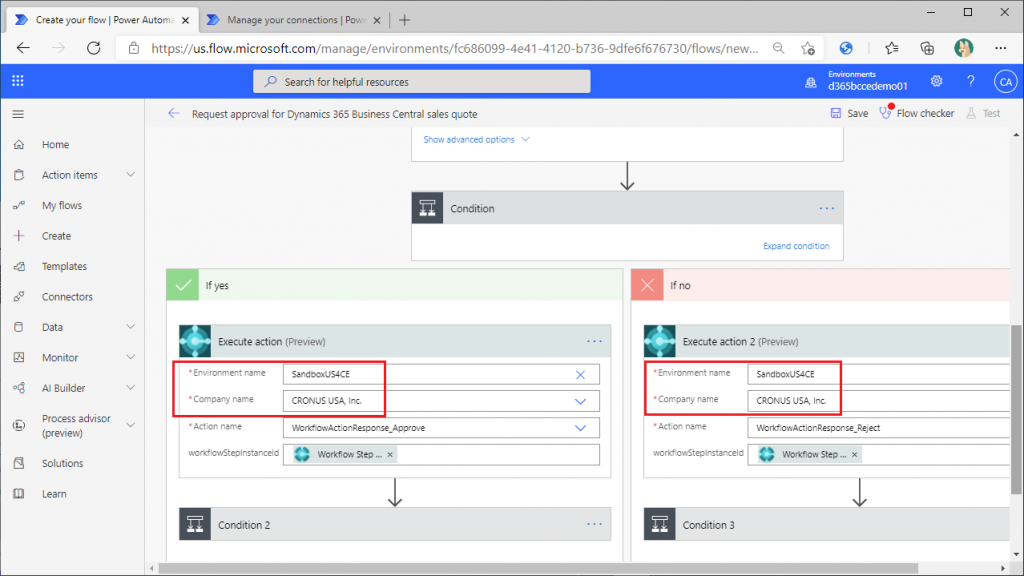Screen dimensions: 1024x576
Task: Click the If no branch header
Action: pyautogui.click(x=820, y=285)
